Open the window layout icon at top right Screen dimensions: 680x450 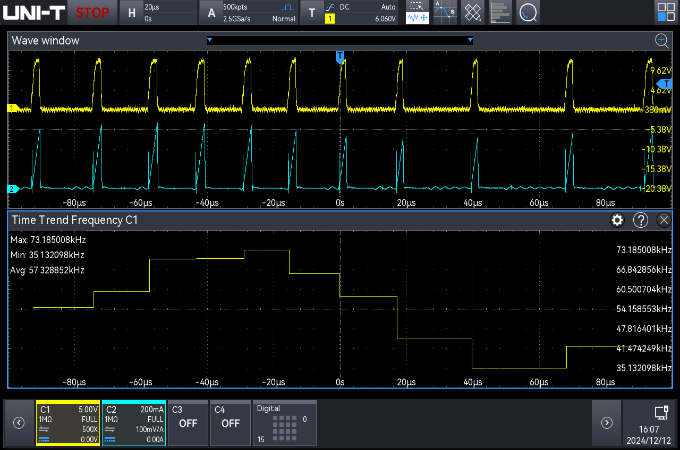click(665, 12)
